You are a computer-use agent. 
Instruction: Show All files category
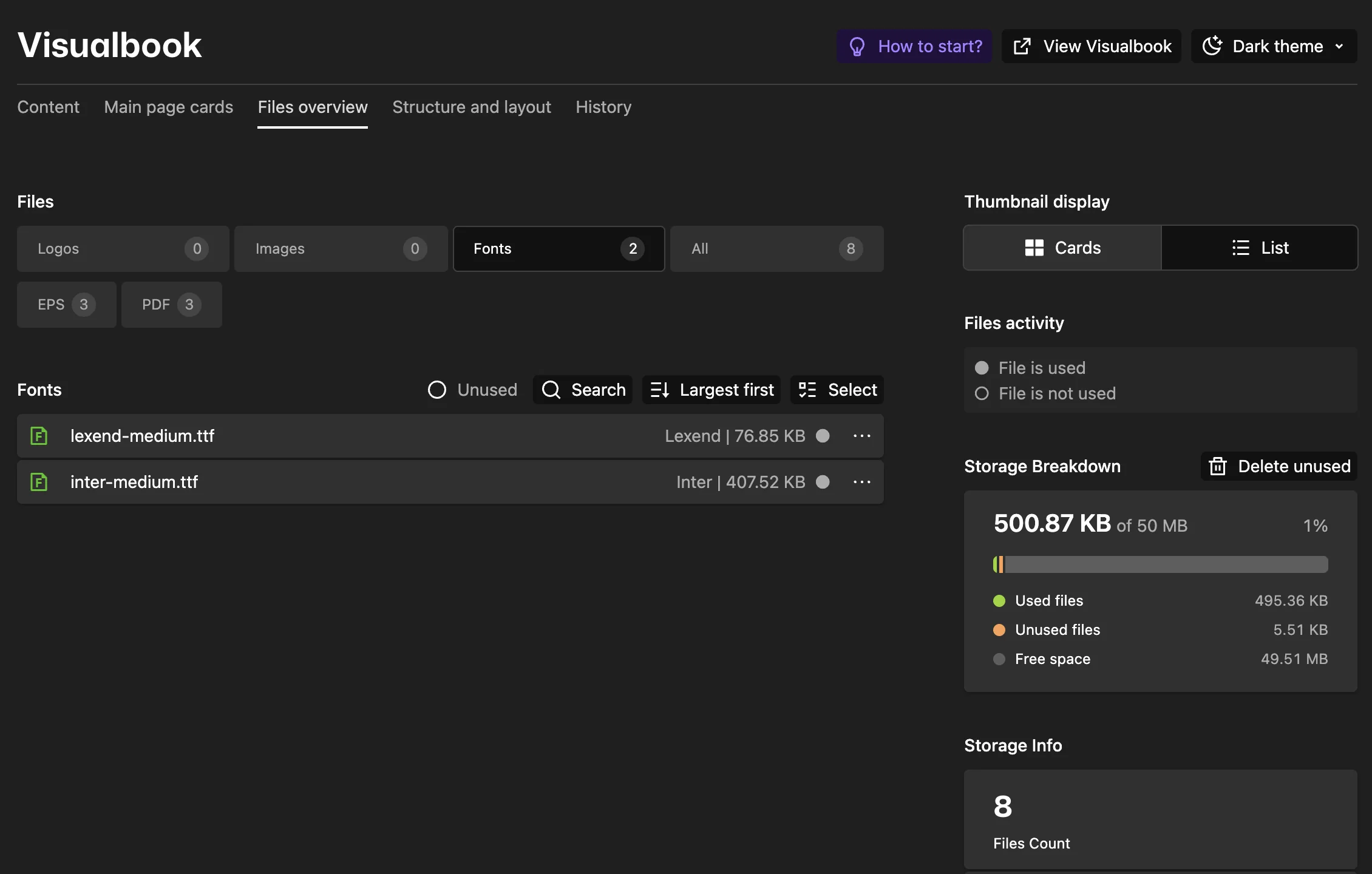[x=777, y=249]
